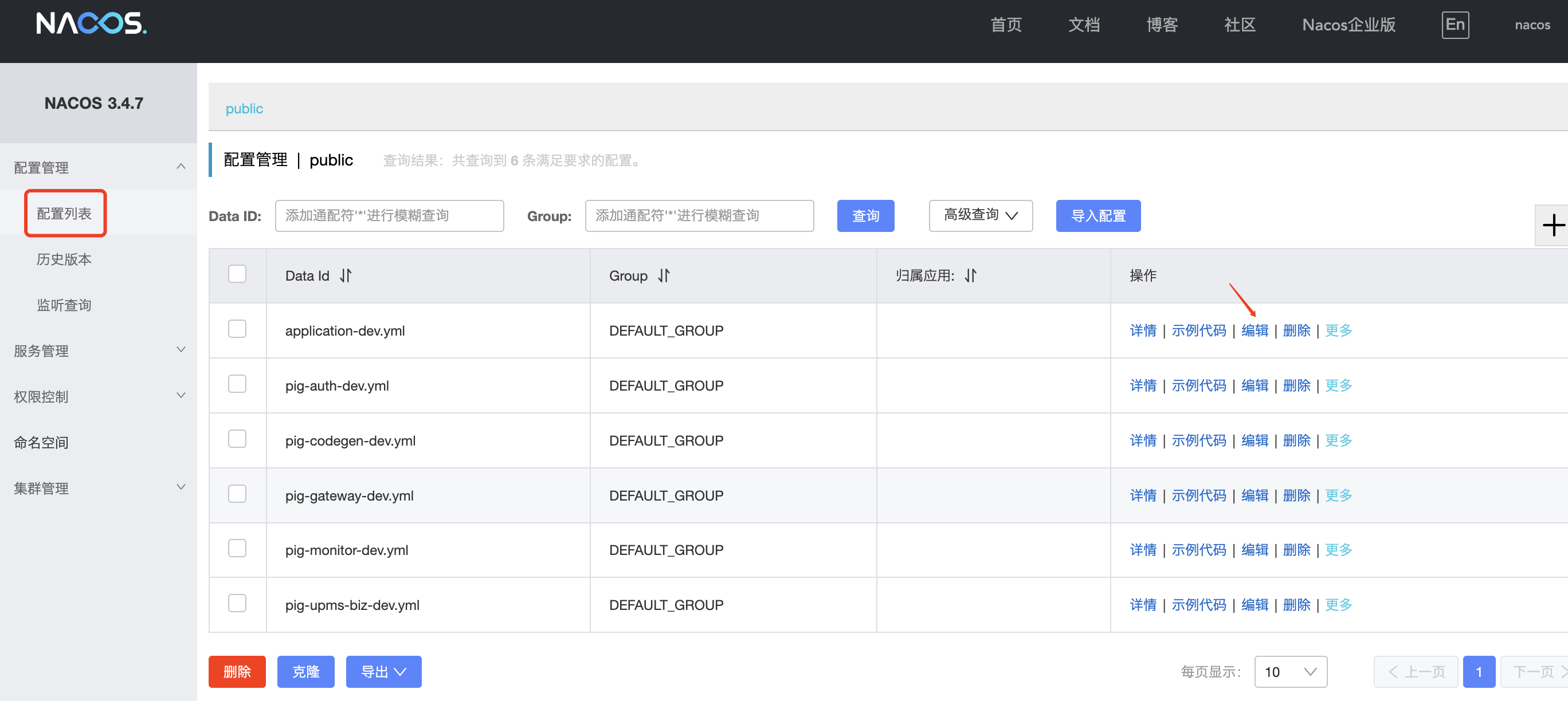1568x701 pixels.
Task: Check the application-dev.yml row checkbox
Action: click(x=237, y=329)
